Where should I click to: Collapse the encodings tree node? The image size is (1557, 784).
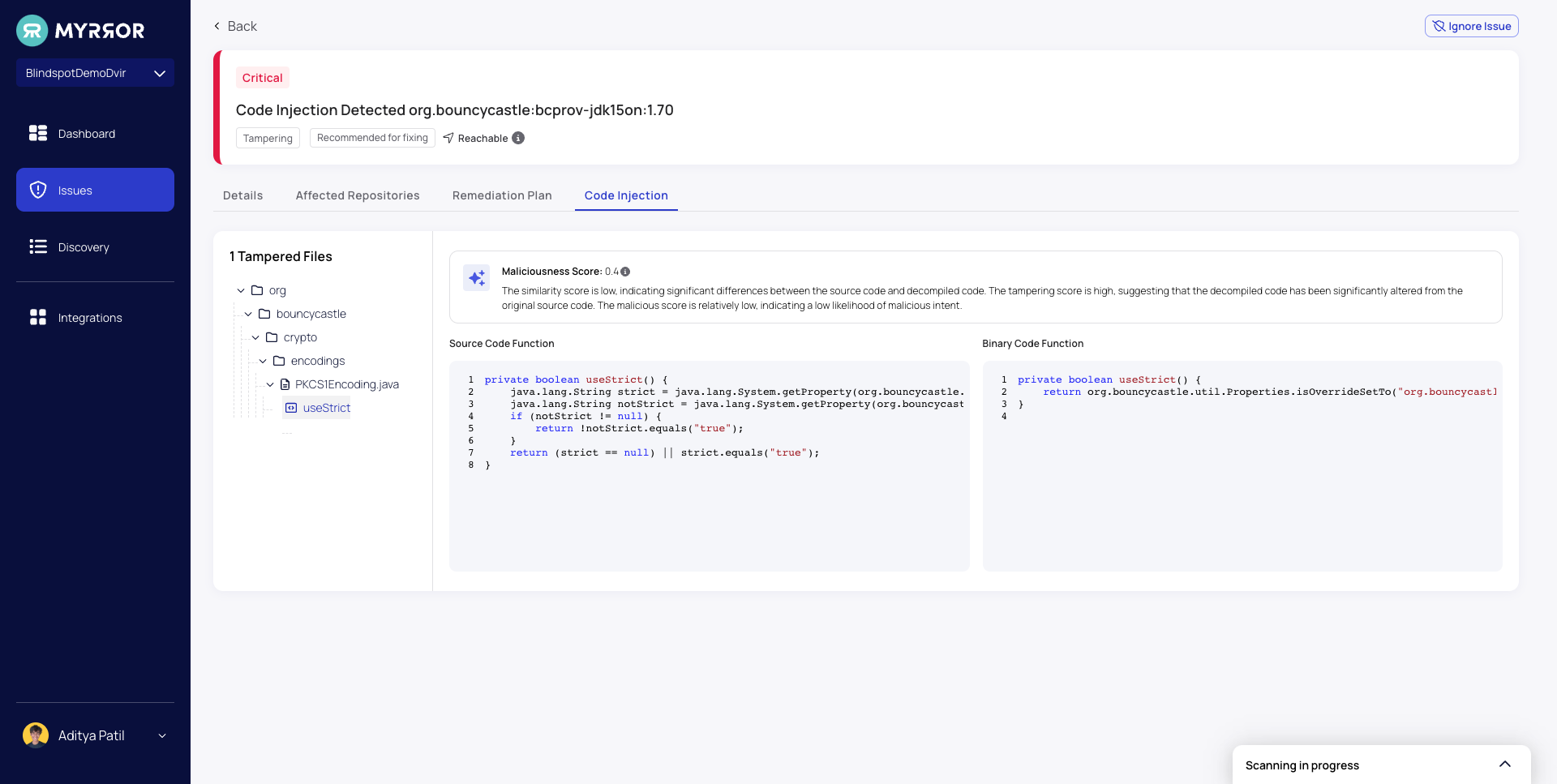[x=263, y=361]
